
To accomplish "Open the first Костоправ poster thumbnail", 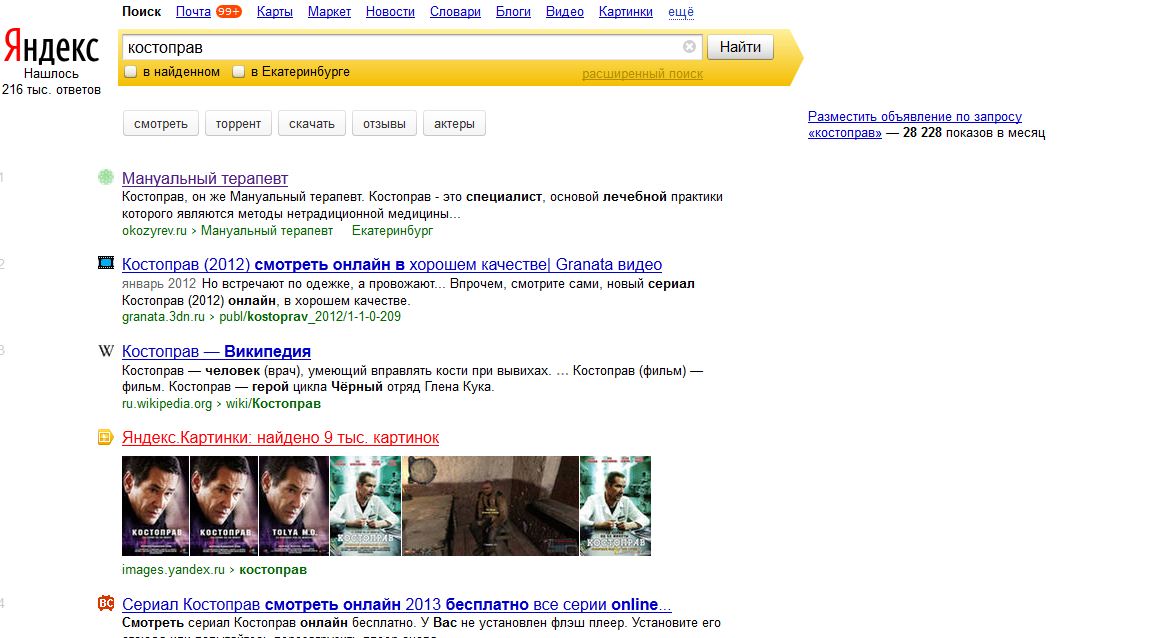I will (155, 506).
